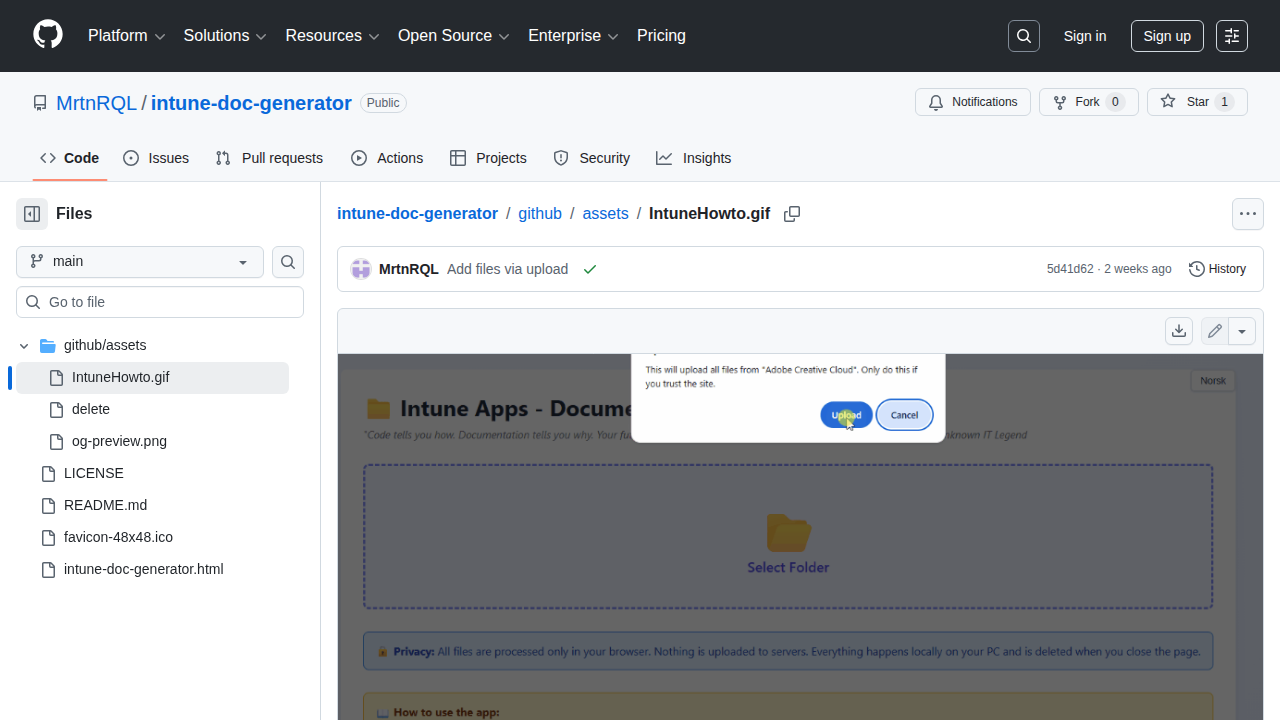
Task: Expand the Solutions menu
Action: (225, 36)
